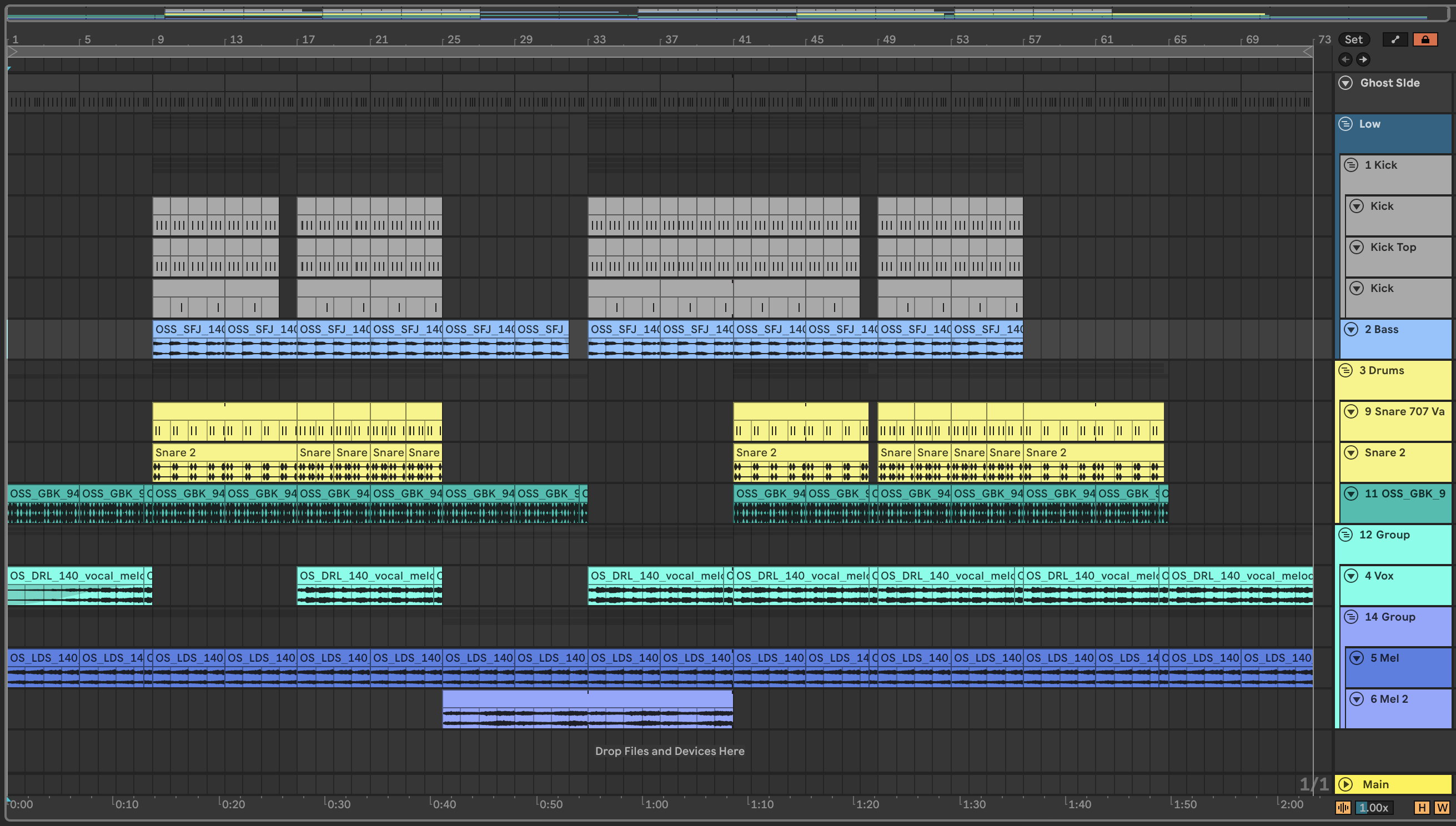Click bar 9 on the beat ruler
This screenshot has width=1456, height=826.
160,39
